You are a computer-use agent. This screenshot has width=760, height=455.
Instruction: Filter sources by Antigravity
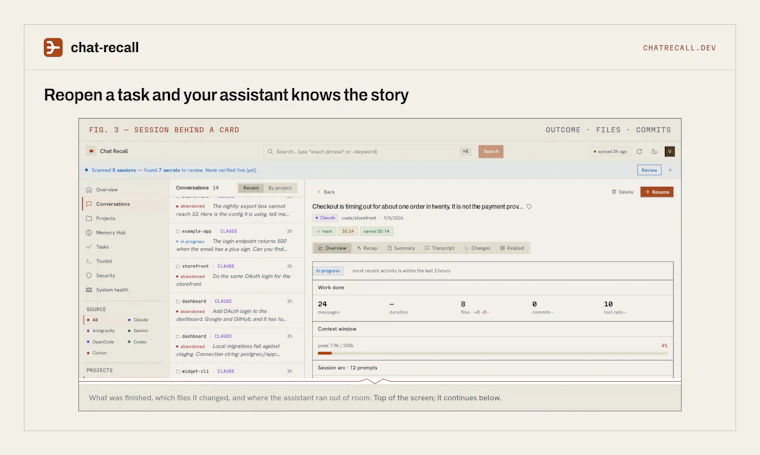point(101,331)
